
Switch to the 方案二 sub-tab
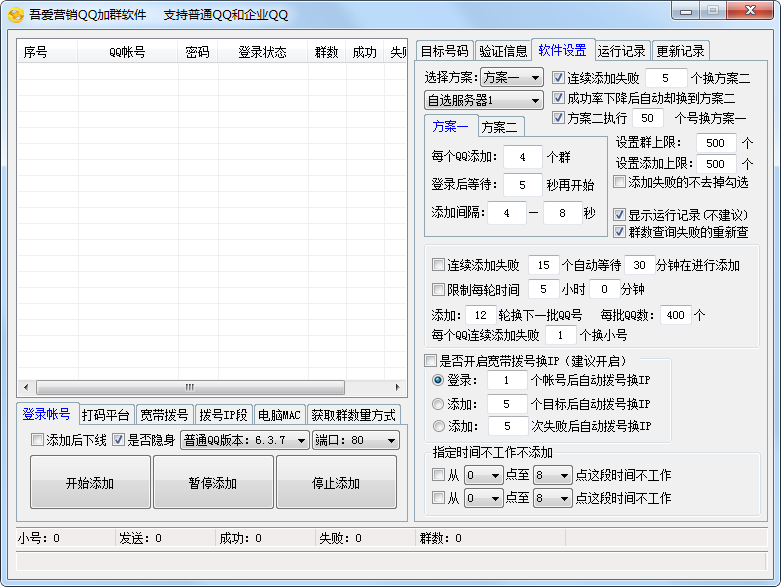(499, 127)
